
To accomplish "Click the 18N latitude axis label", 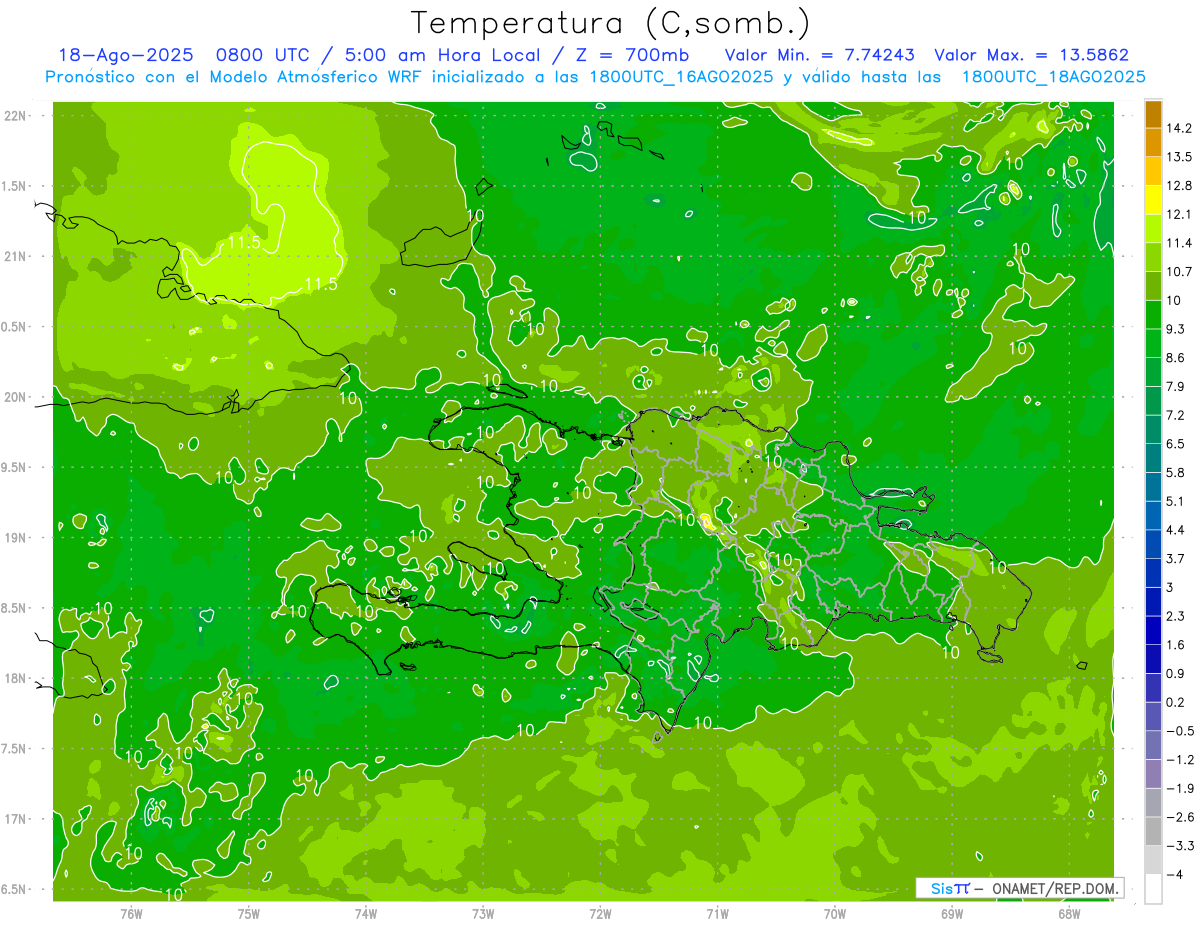I will [x=16, y=679].
